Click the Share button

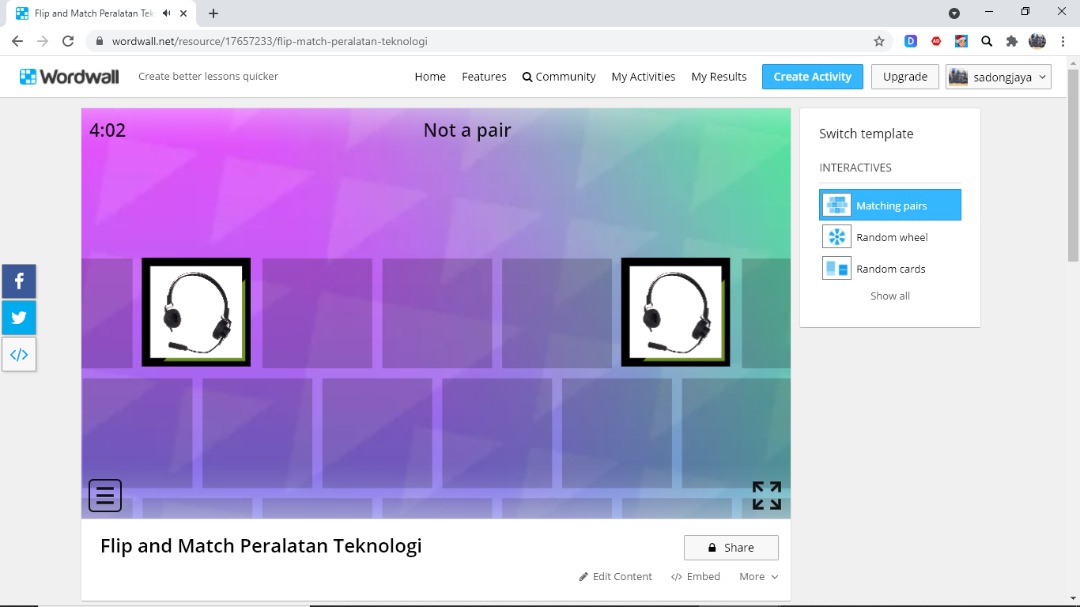731,548
